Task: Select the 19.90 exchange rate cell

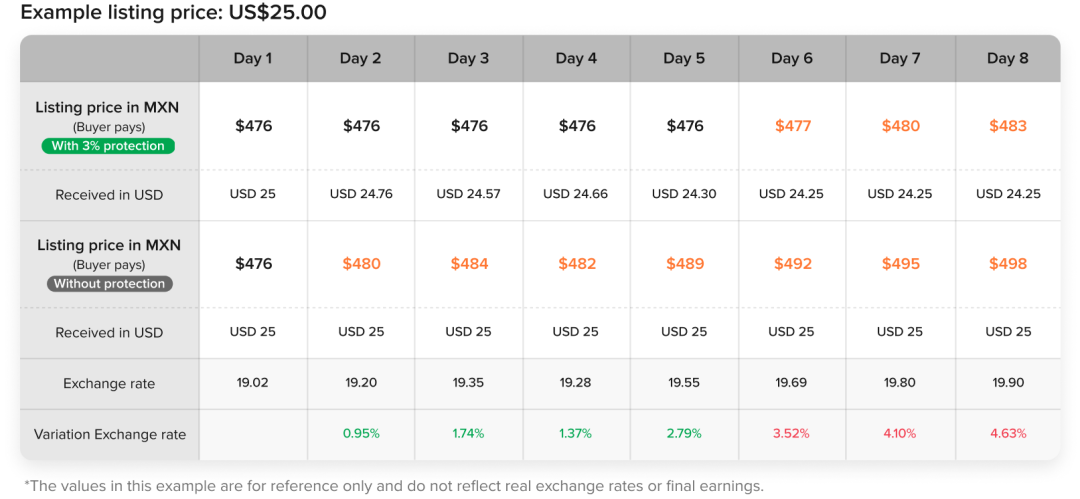Action: [1008, 383]
